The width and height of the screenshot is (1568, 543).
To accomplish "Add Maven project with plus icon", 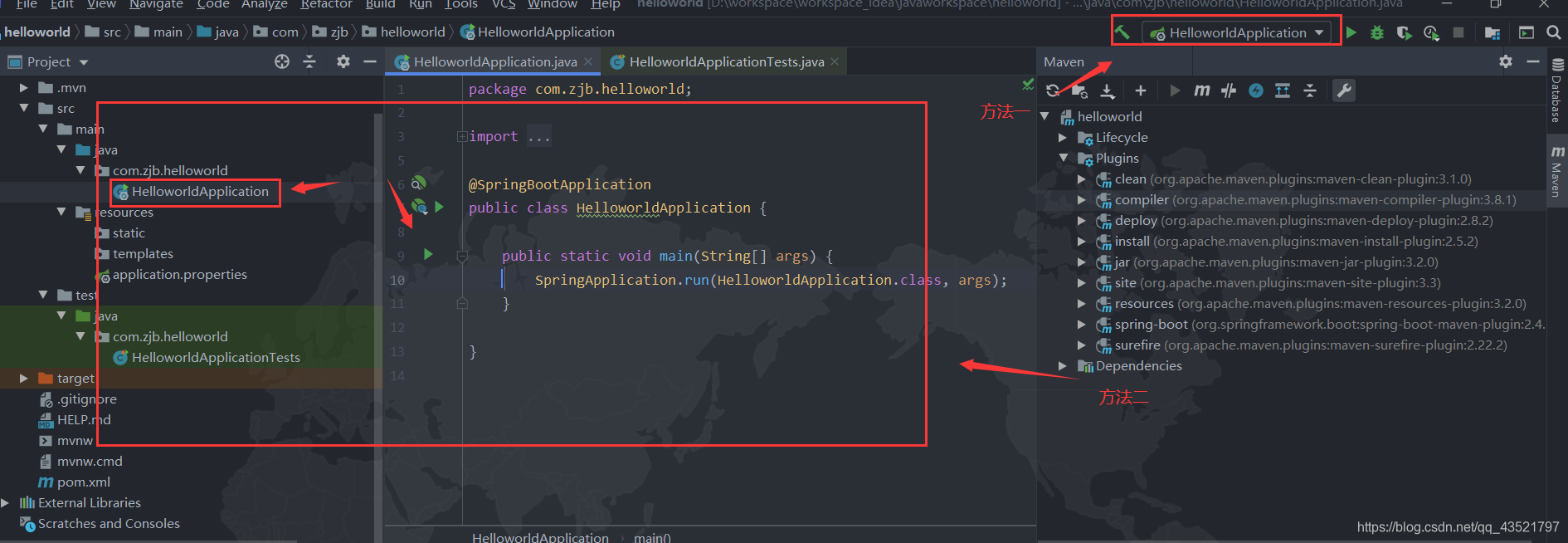I will (1141, 90).
